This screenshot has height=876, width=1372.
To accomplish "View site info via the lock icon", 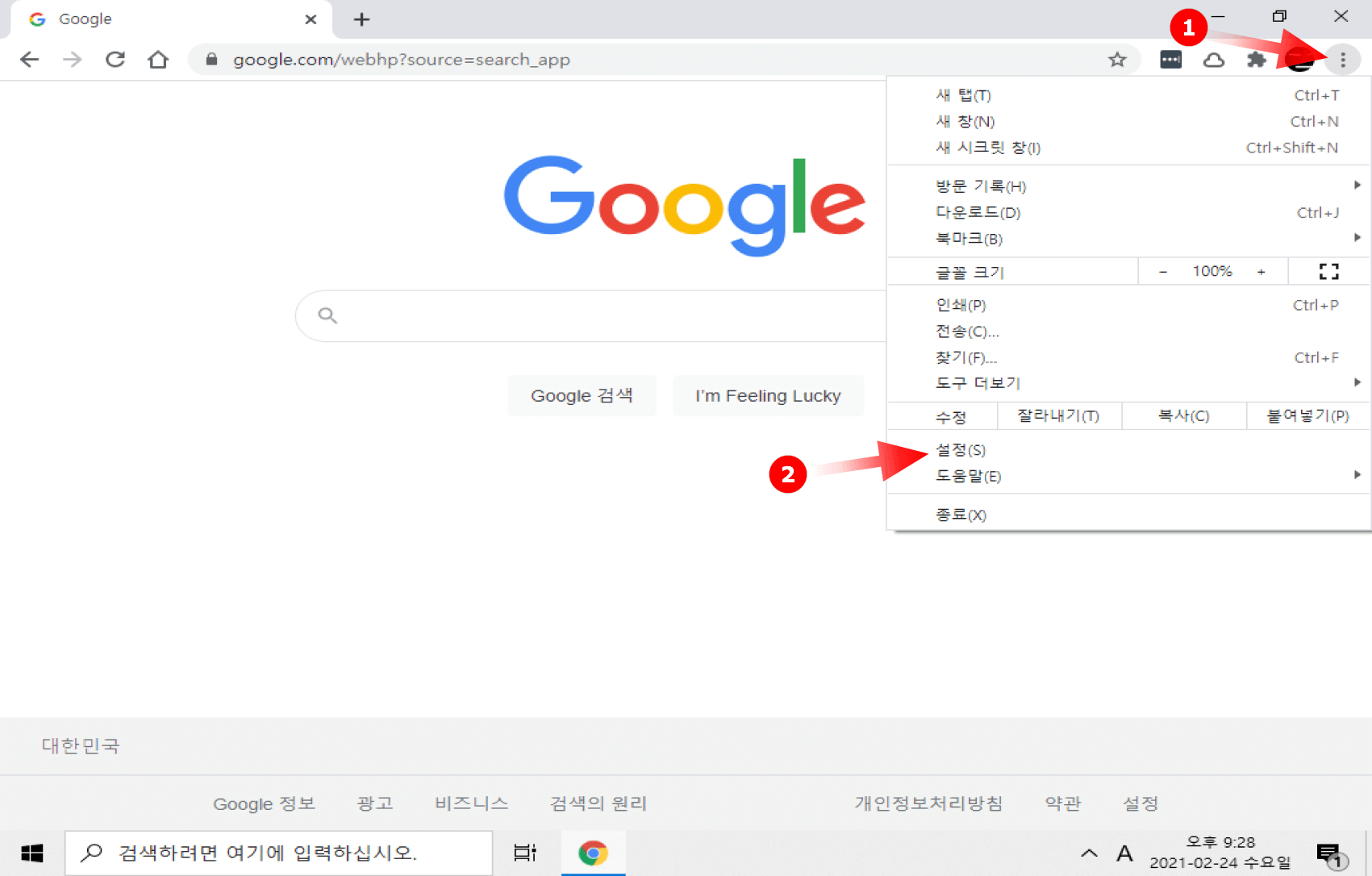I will pos(212,60).
